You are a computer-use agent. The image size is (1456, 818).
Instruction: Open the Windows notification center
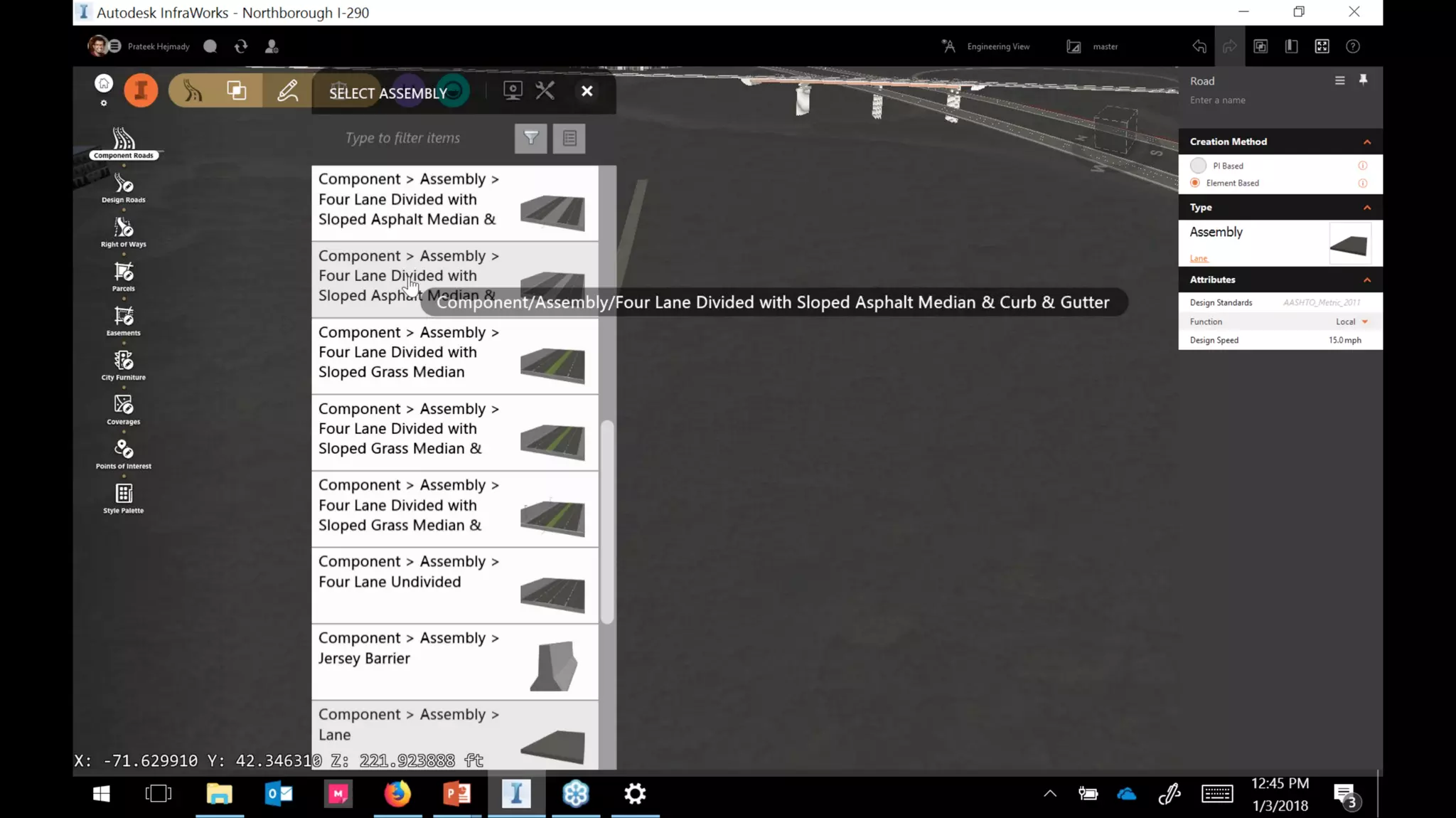[x=1345, y=795]
